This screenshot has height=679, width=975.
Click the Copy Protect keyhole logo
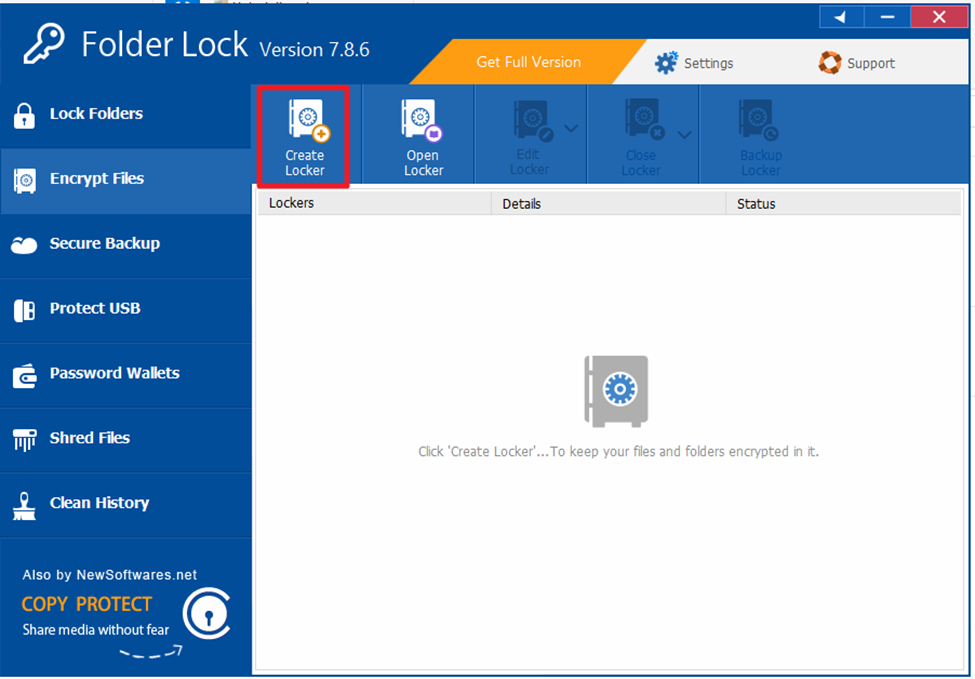[207, 614]
